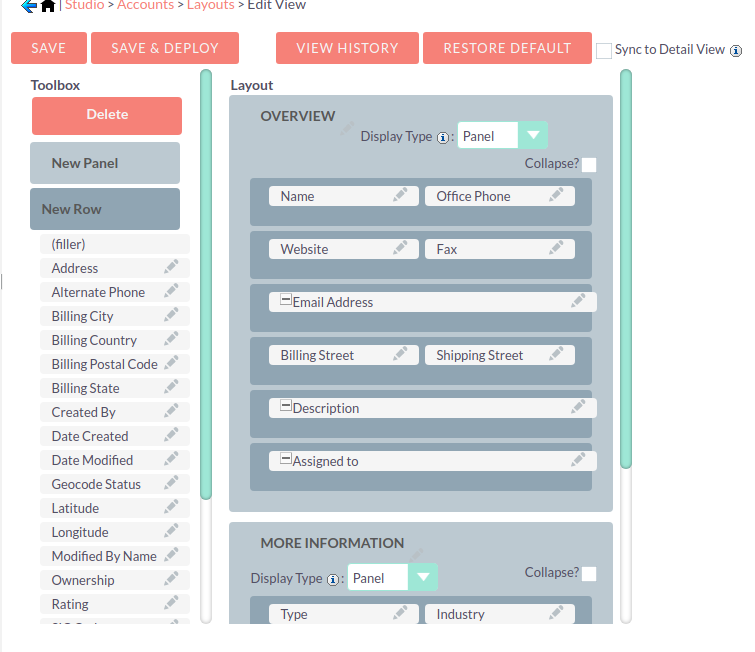Go to Accounts in breadcrumb
This screenshot has width=755, height=652.
[144, 6]
